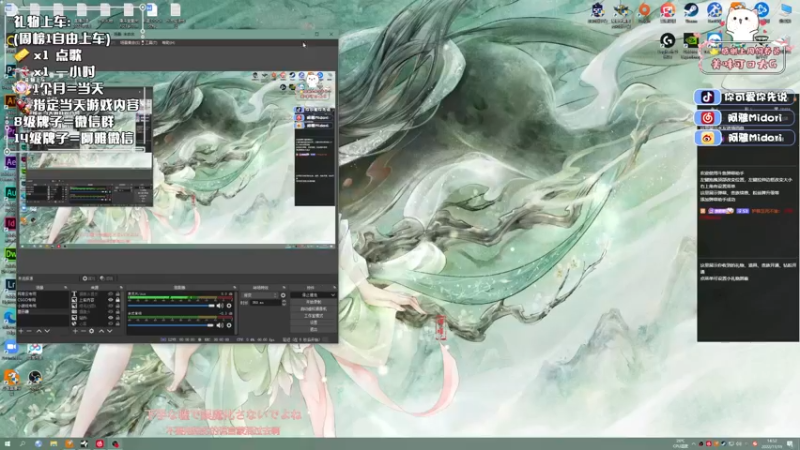Select the first scene in Scenes list
Viewport: 800px width, 450px height.
(42, 293)
